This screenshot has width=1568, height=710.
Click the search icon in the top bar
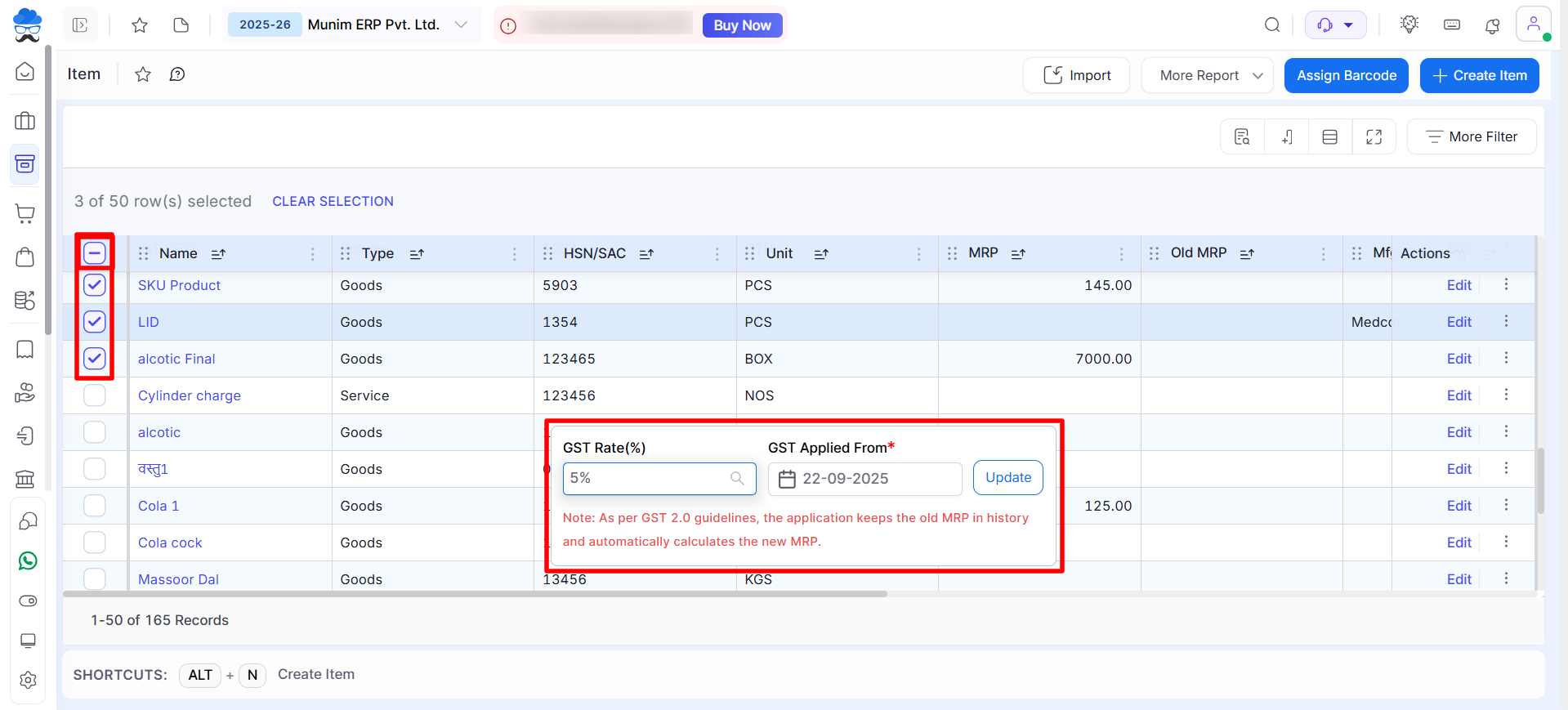pos(1272,25)
